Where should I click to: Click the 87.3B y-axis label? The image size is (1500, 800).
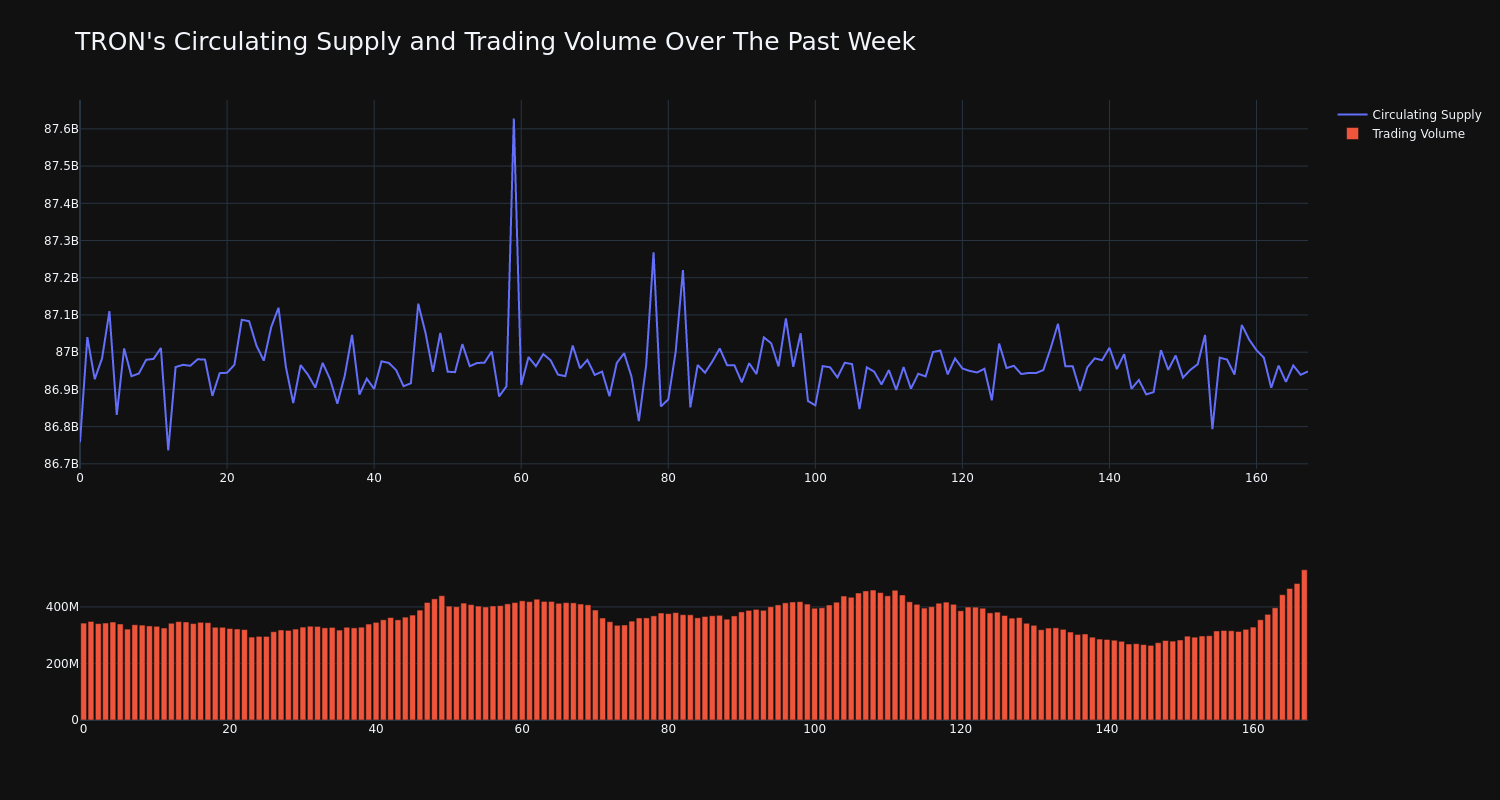coord(61,241)
